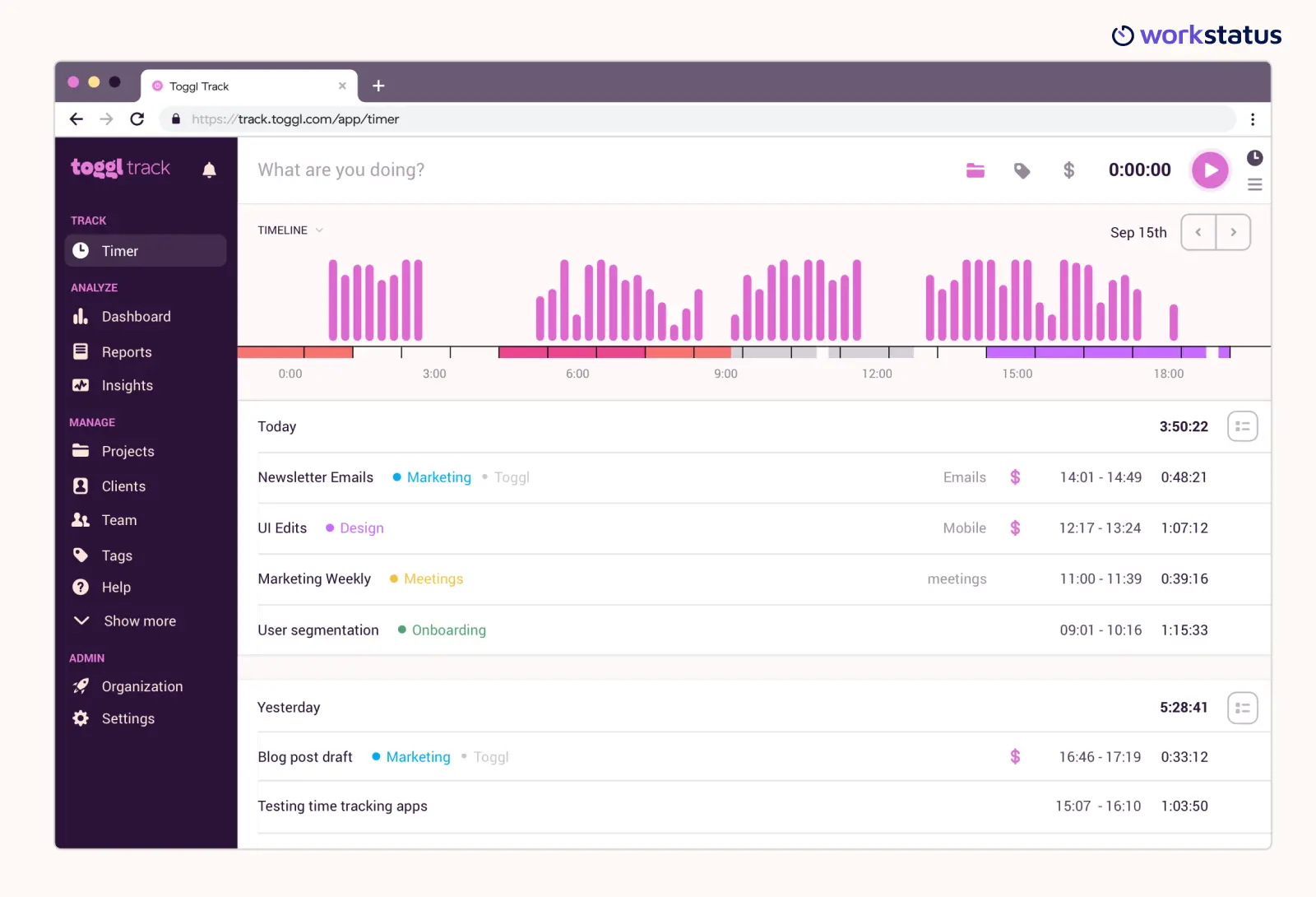Open the Timer page

146,251
